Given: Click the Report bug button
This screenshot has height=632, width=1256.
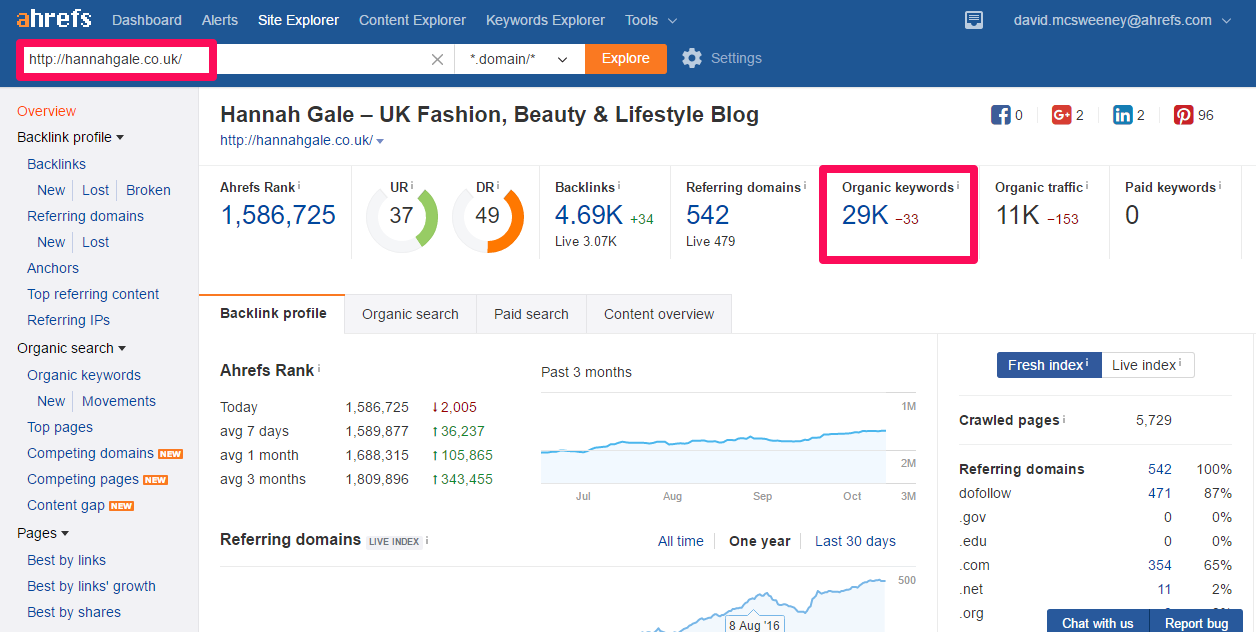Looking at the screenshot, I should (x=1197, y=622).
